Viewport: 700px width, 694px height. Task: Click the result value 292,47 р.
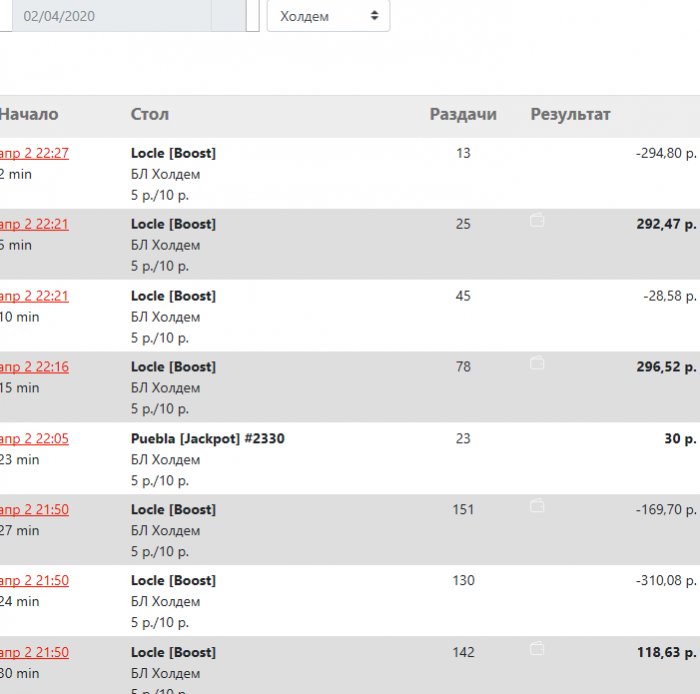[667, 224]
